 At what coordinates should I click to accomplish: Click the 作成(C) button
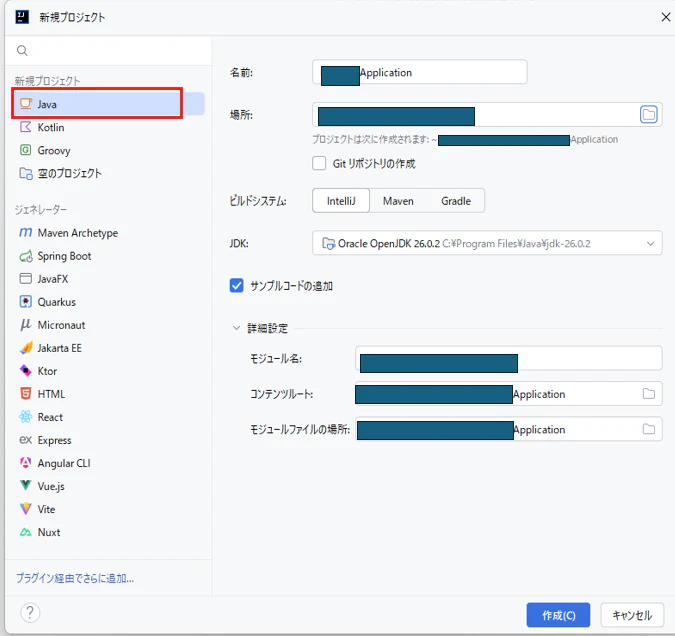point(558,615)
